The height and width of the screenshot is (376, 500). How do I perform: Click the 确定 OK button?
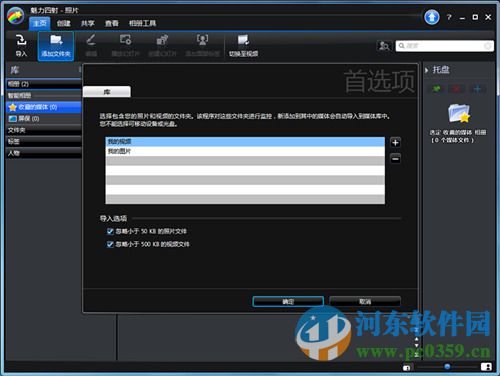pyautogui.click(x=288, y=302)
